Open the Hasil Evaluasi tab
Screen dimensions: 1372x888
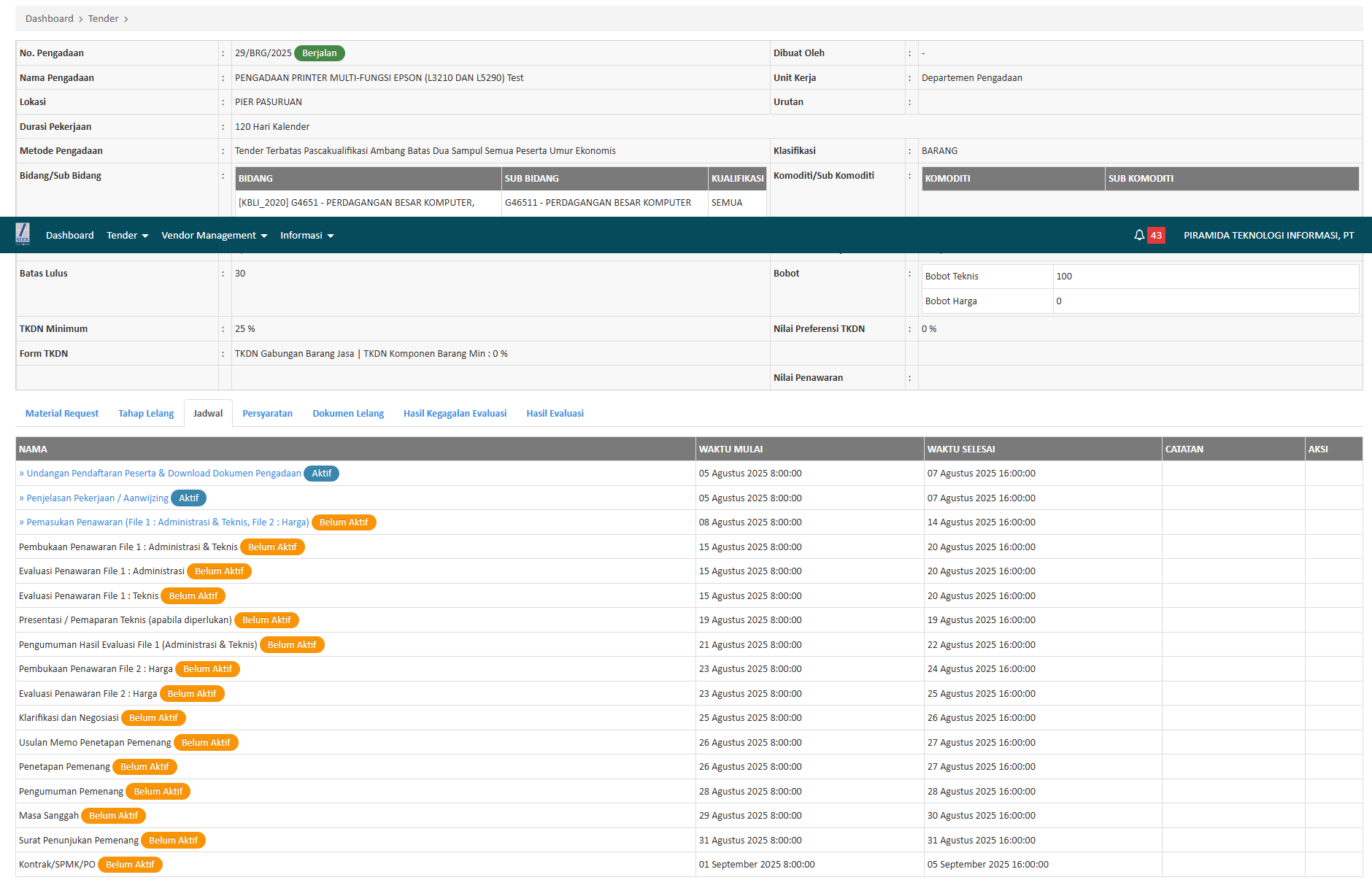(555, 413)
